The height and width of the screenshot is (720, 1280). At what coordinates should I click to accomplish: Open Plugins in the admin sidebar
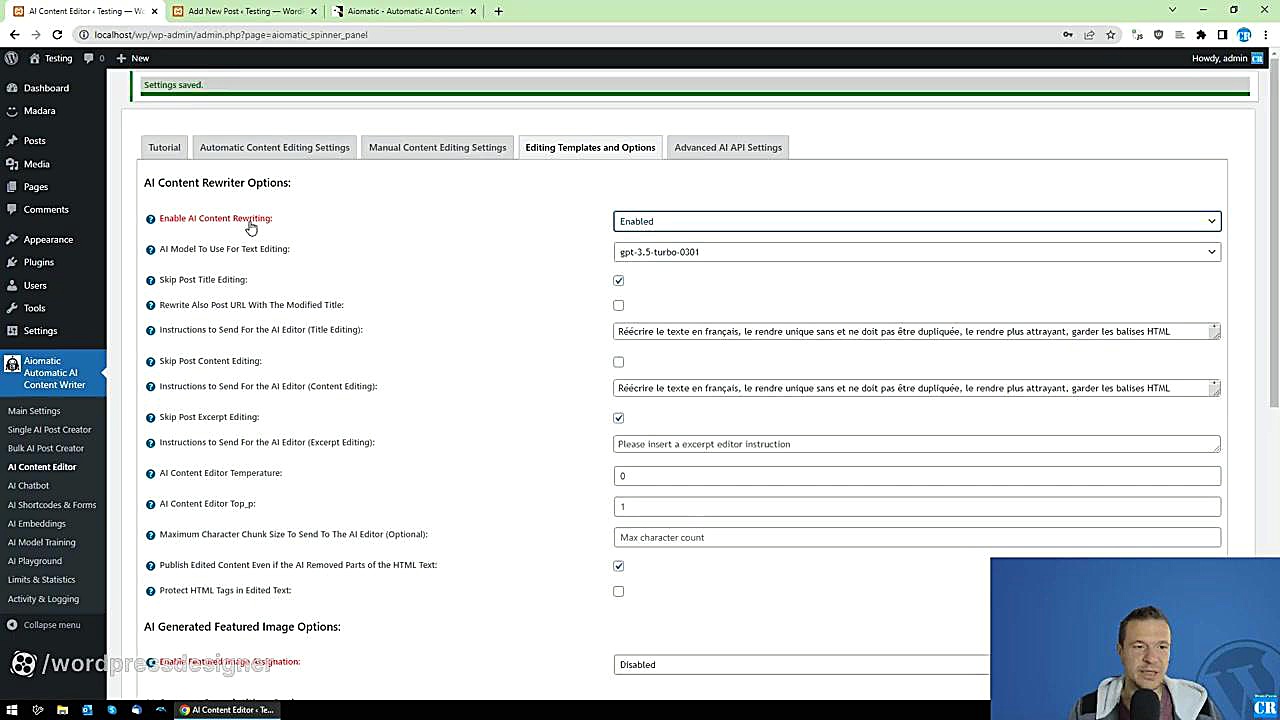click(39, 262)
